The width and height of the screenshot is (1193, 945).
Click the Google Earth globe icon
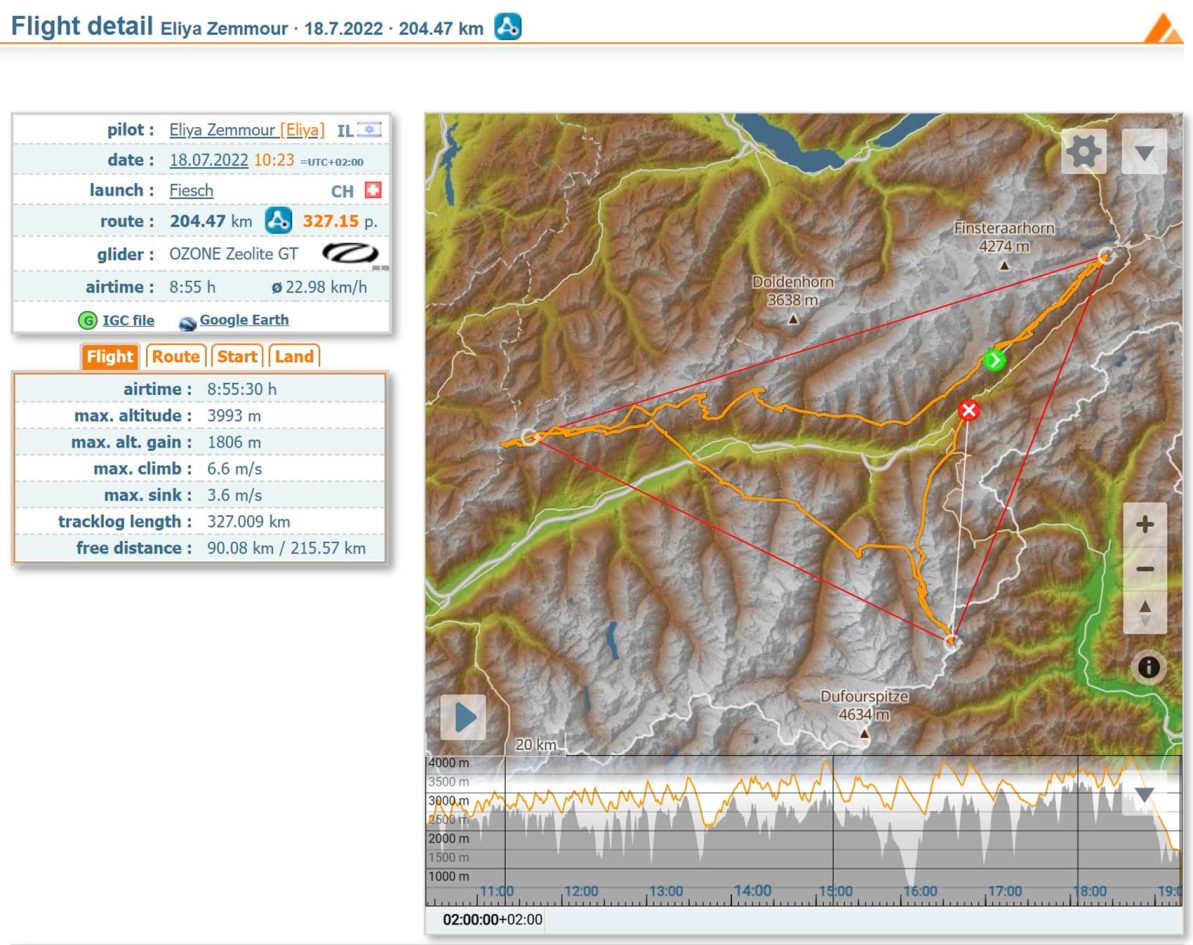tap(187, 322)
